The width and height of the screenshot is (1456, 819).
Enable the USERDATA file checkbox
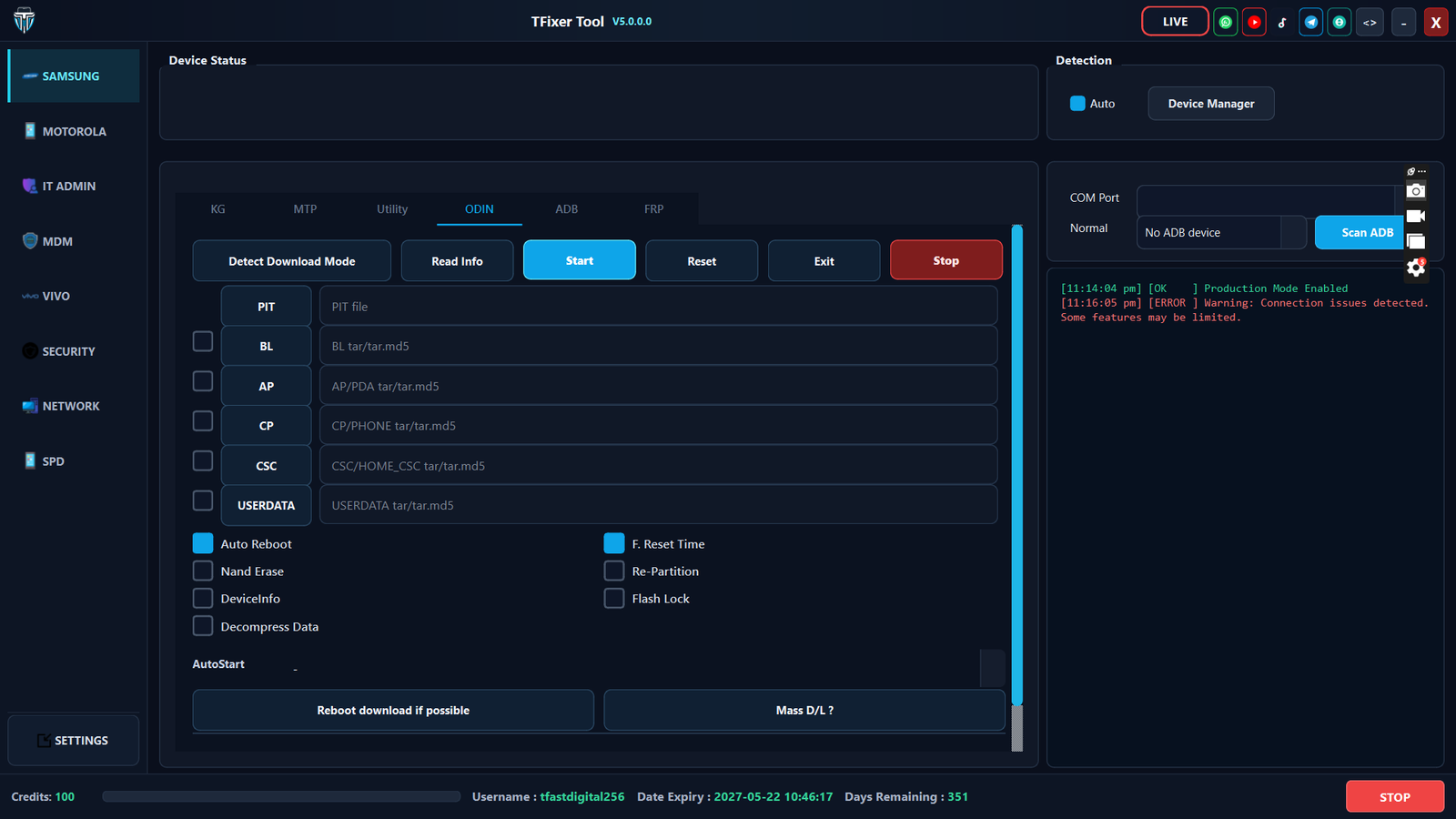203,500
